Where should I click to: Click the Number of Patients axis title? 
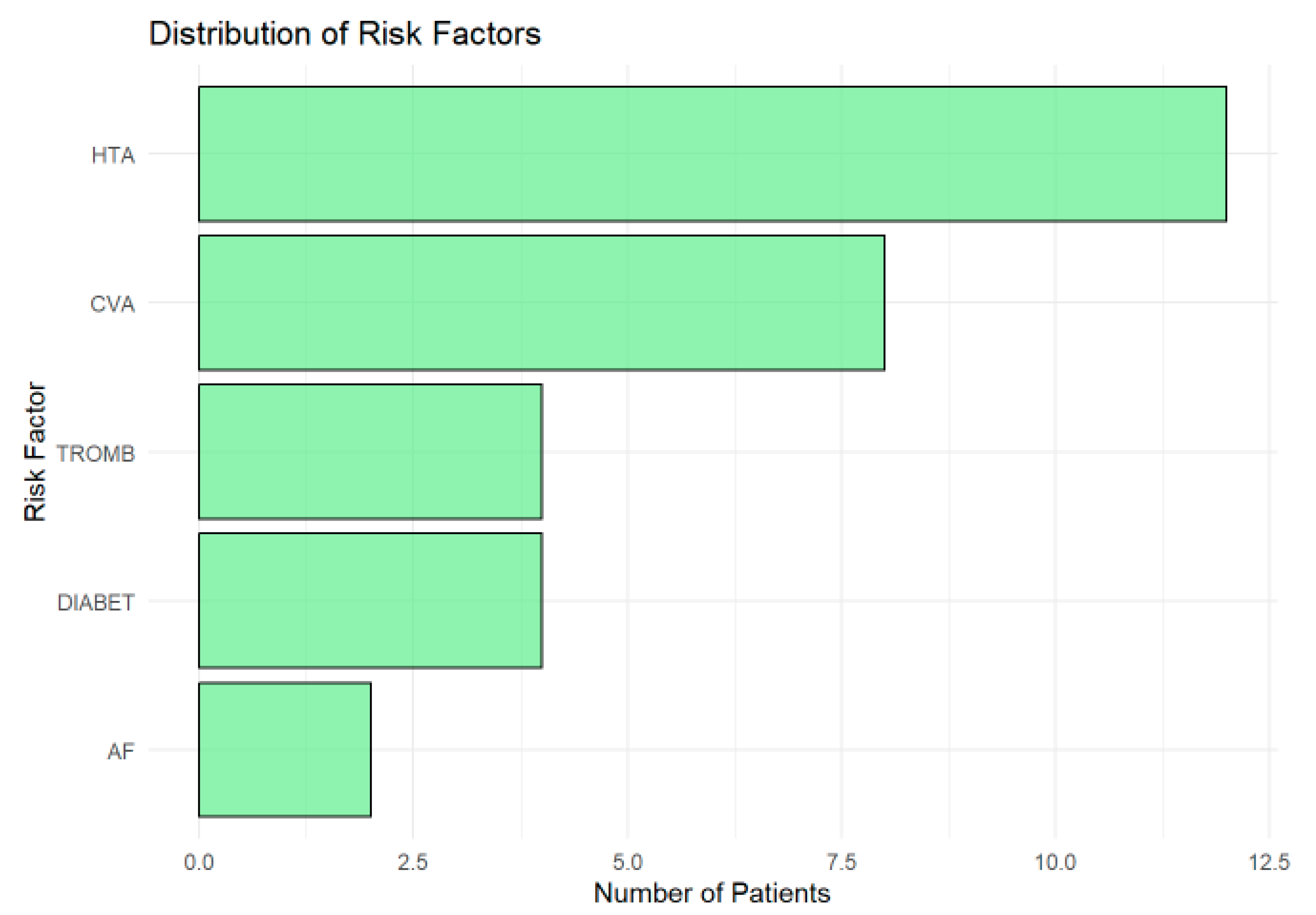tap(712, 893)
